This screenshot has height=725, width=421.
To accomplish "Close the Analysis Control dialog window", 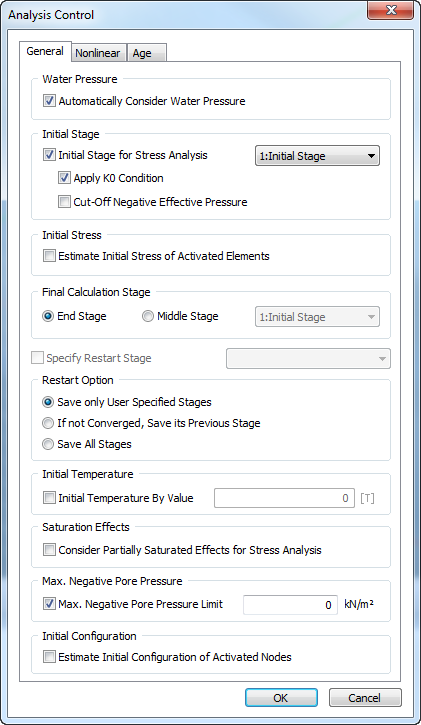I will tap(390, 10).
